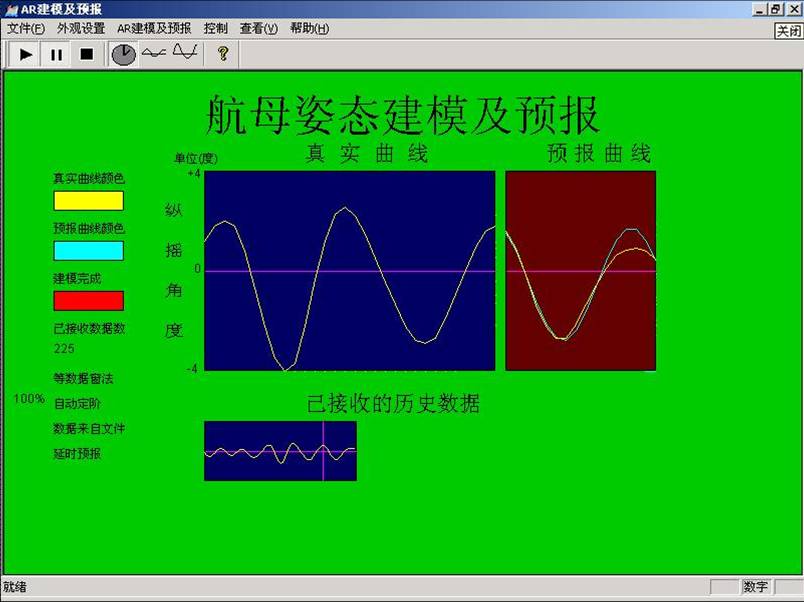Click the 100% progress value
Image resolution: width=804 pixels, height=602 pixels.
(x=29, y=398)
